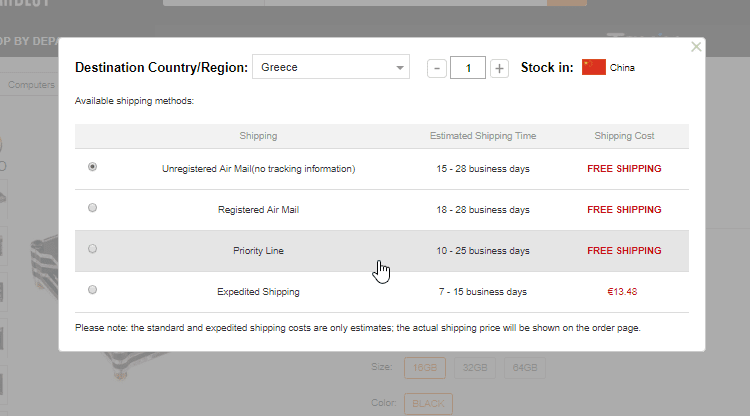Choose the 16GB size option
The image size is (750, 416).
pos(424,367)
